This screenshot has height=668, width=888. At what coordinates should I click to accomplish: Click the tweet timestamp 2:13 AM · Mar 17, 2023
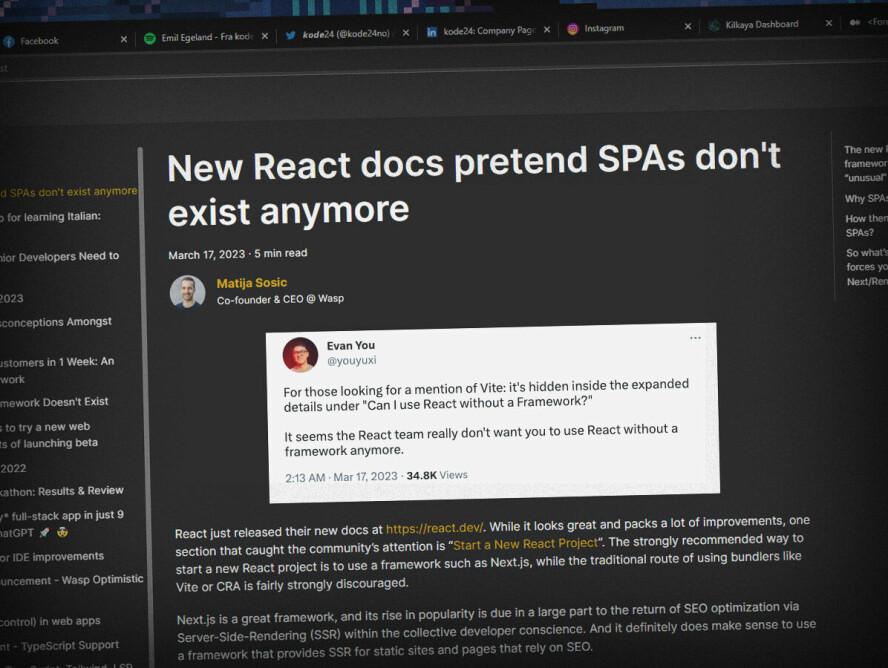point(341,477)
